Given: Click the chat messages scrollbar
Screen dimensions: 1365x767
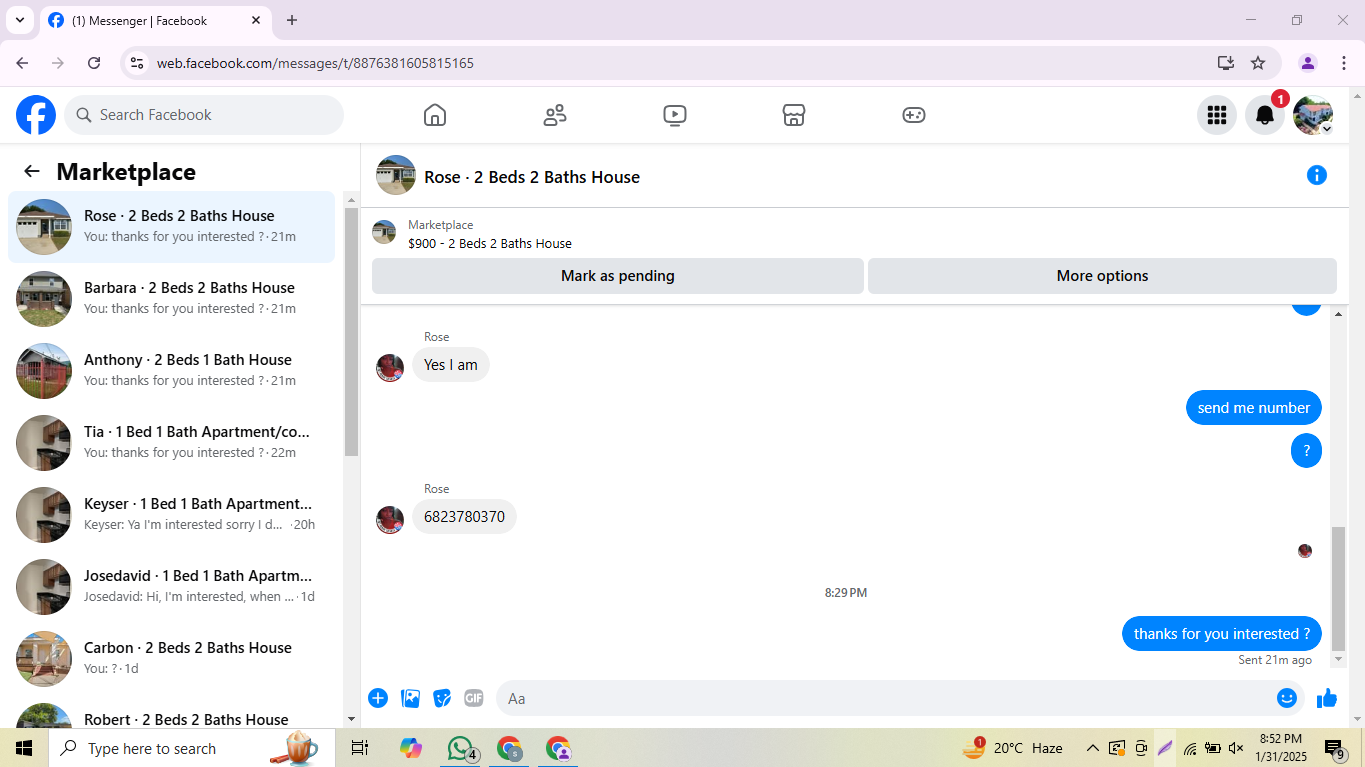Looking at the screenshot, I should click(1338, 588).
